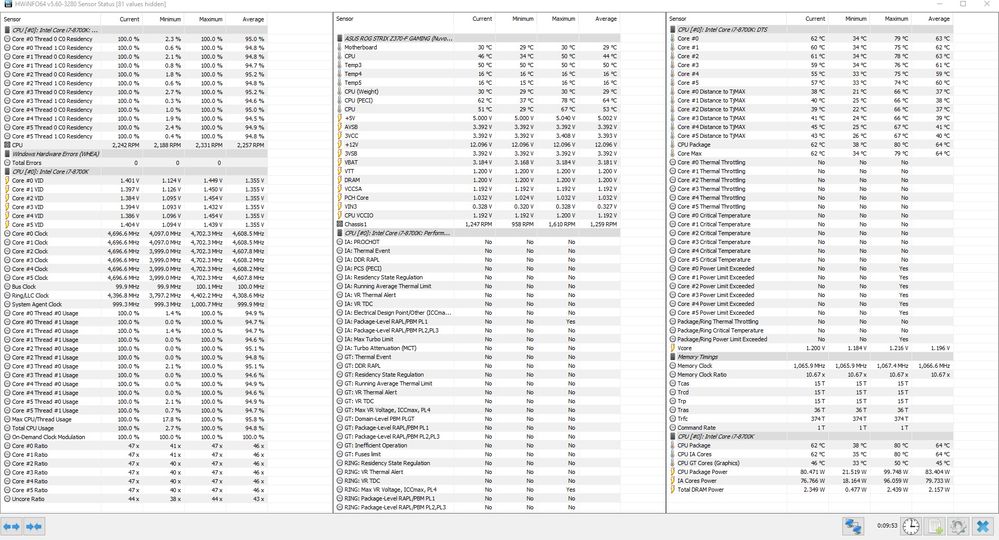Select the Uncore Ratio row
This screenshot has width=999, height=540.
pos(134,499)
